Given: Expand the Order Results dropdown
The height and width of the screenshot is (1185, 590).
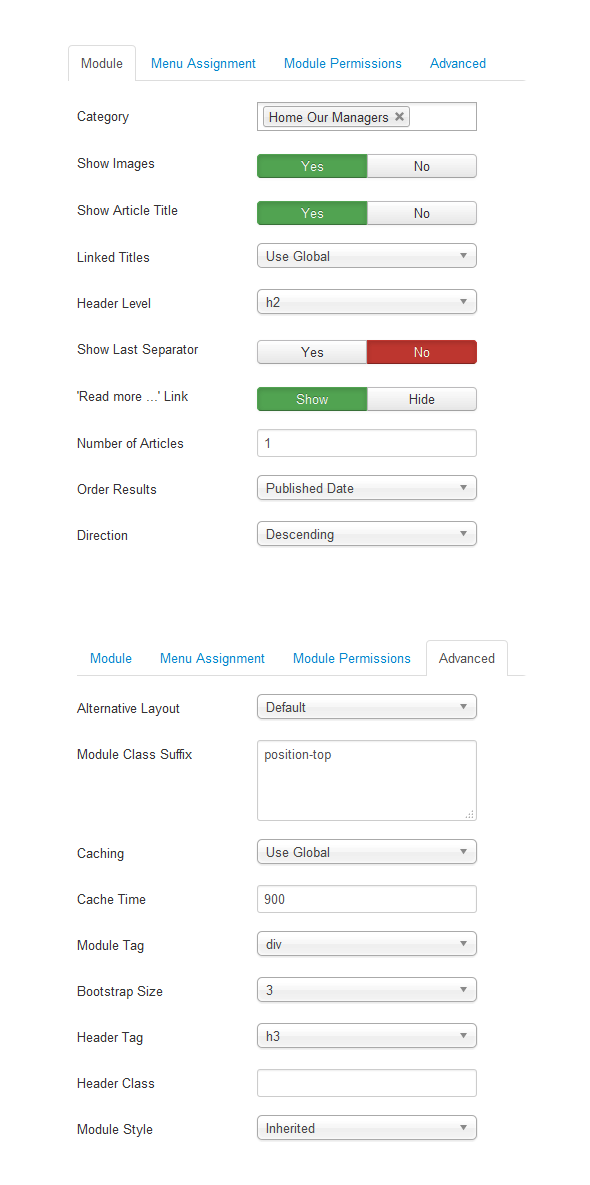Looking at the screenshot, I should click(367, 488).
